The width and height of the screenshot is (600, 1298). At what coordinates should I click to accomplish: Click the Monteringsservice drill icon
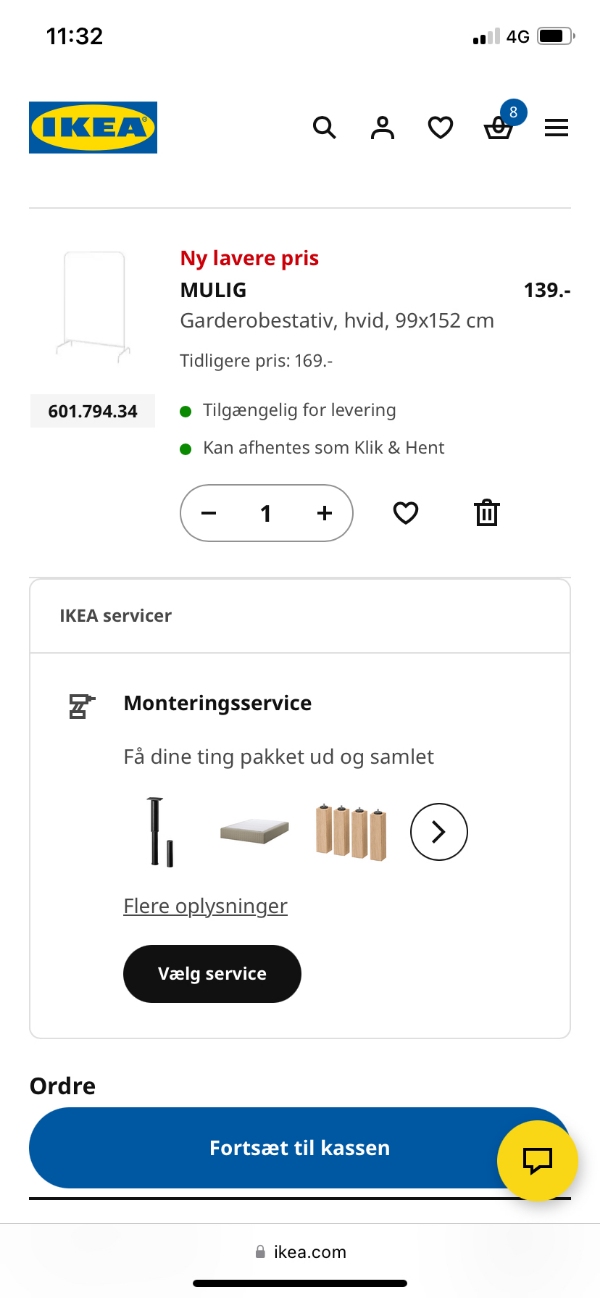click(80, 703)
